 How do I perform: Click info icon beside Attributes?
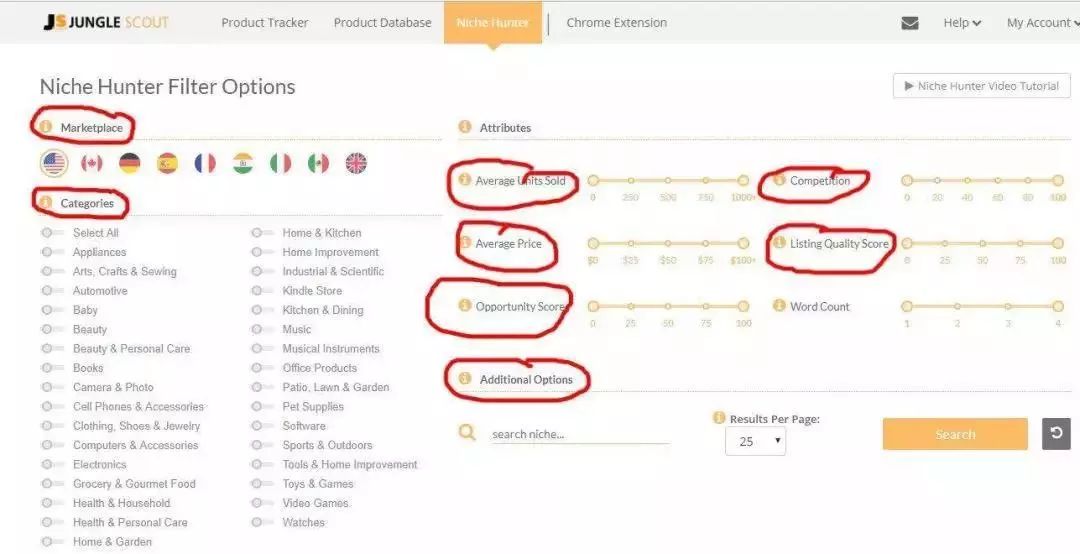[465, 127]
